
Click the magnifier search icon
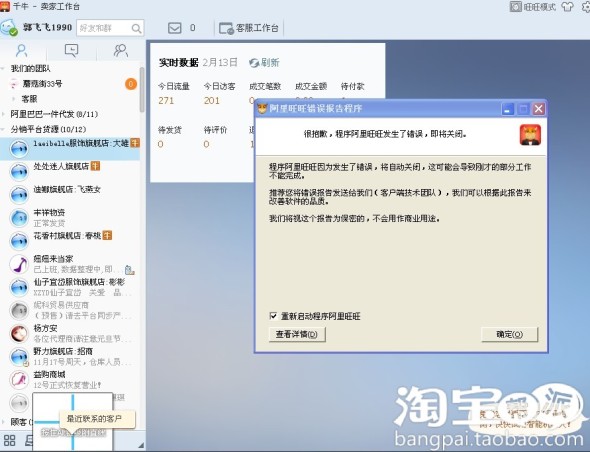click(136, 28)
